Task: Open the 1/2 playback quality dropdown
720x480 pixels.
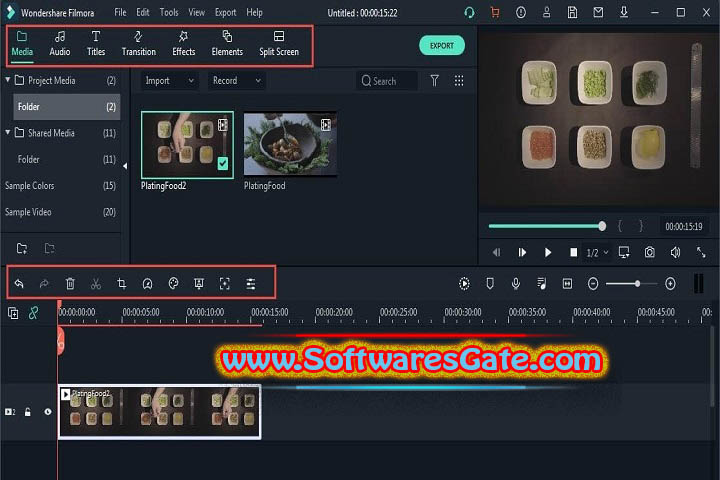Action: (x=597, y=253)
